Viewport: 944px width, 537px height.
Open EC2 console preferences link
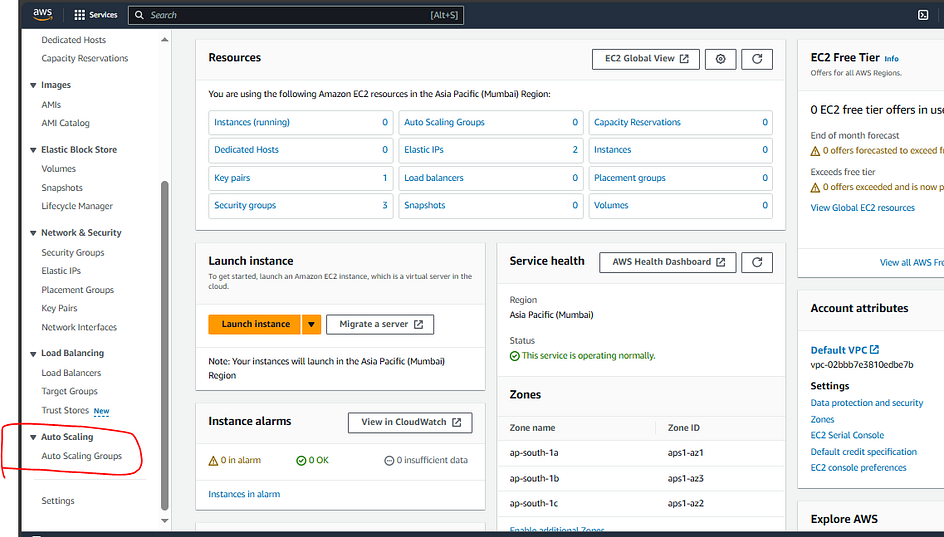point(858,468)
